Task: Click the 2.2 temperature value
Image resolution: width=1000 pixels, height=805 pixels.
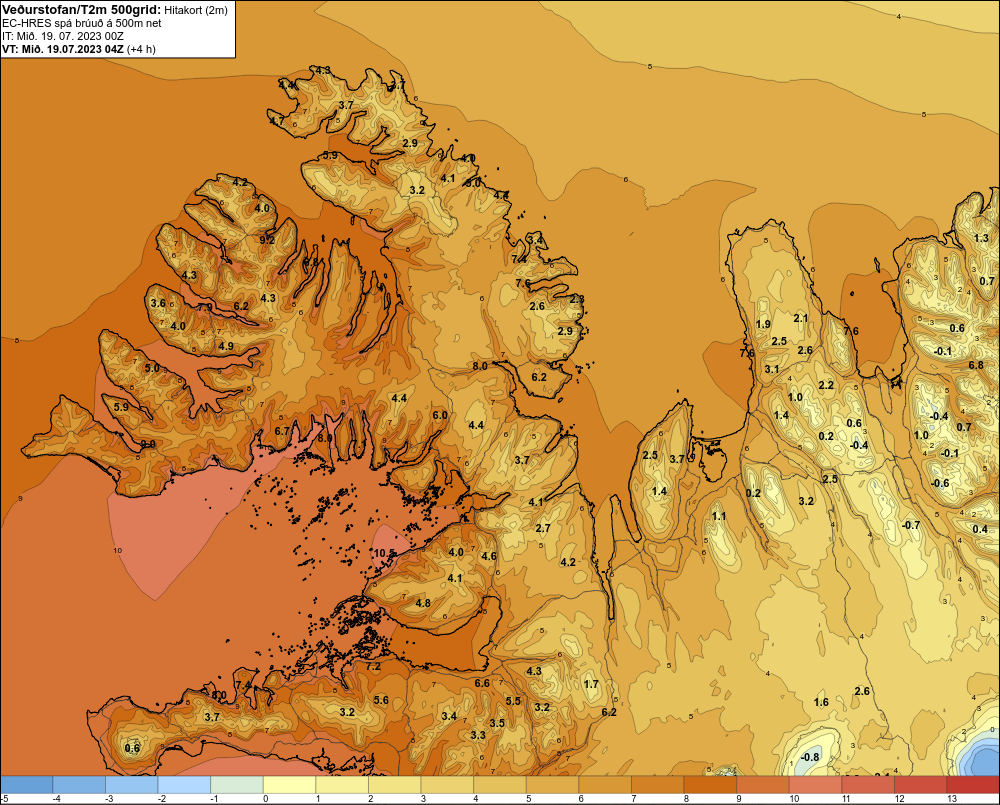Action: coord(826,385)
